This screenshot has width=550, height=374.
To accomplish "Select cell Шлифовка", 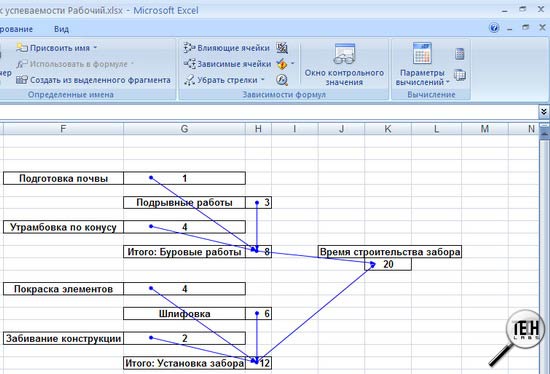I will pos(185,313).
